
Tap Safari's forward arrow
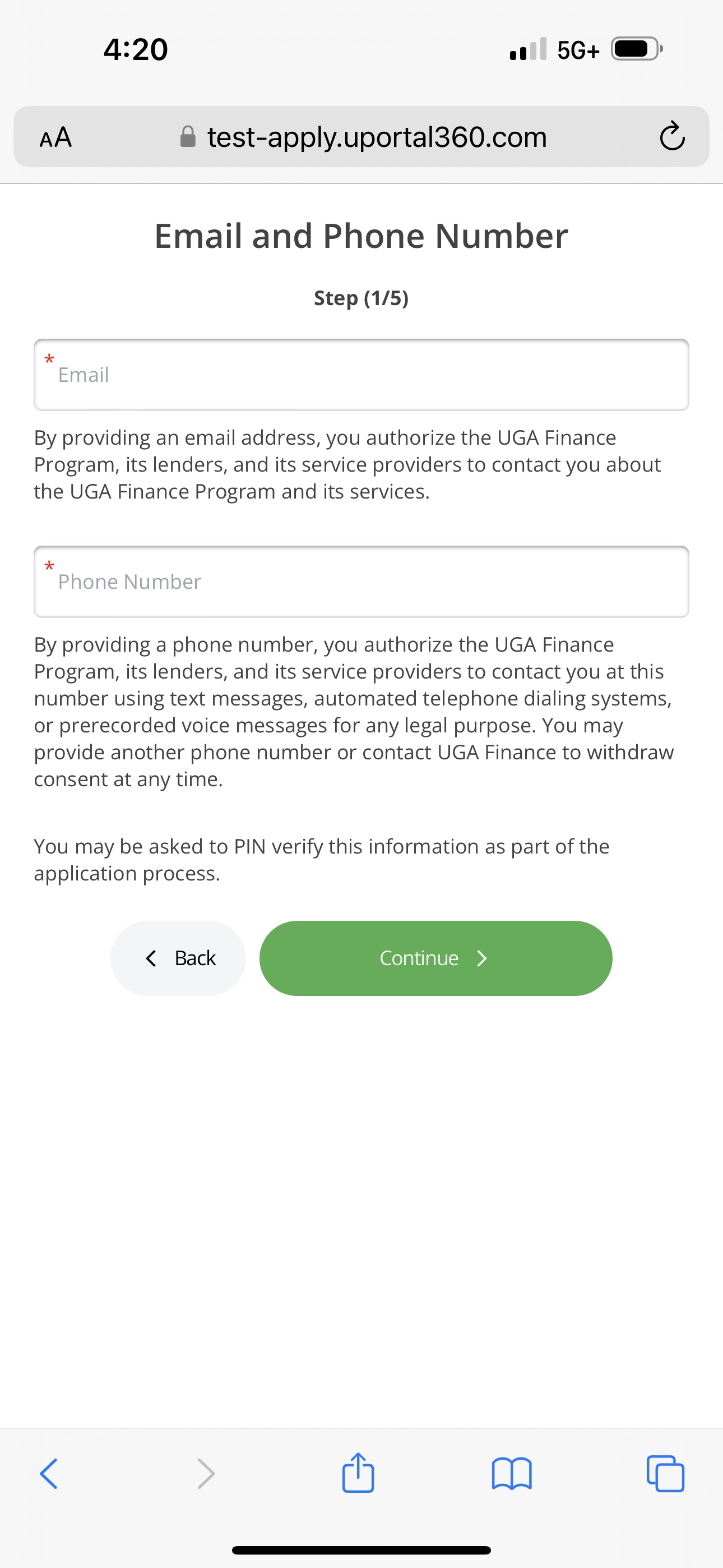point(206,1474)
